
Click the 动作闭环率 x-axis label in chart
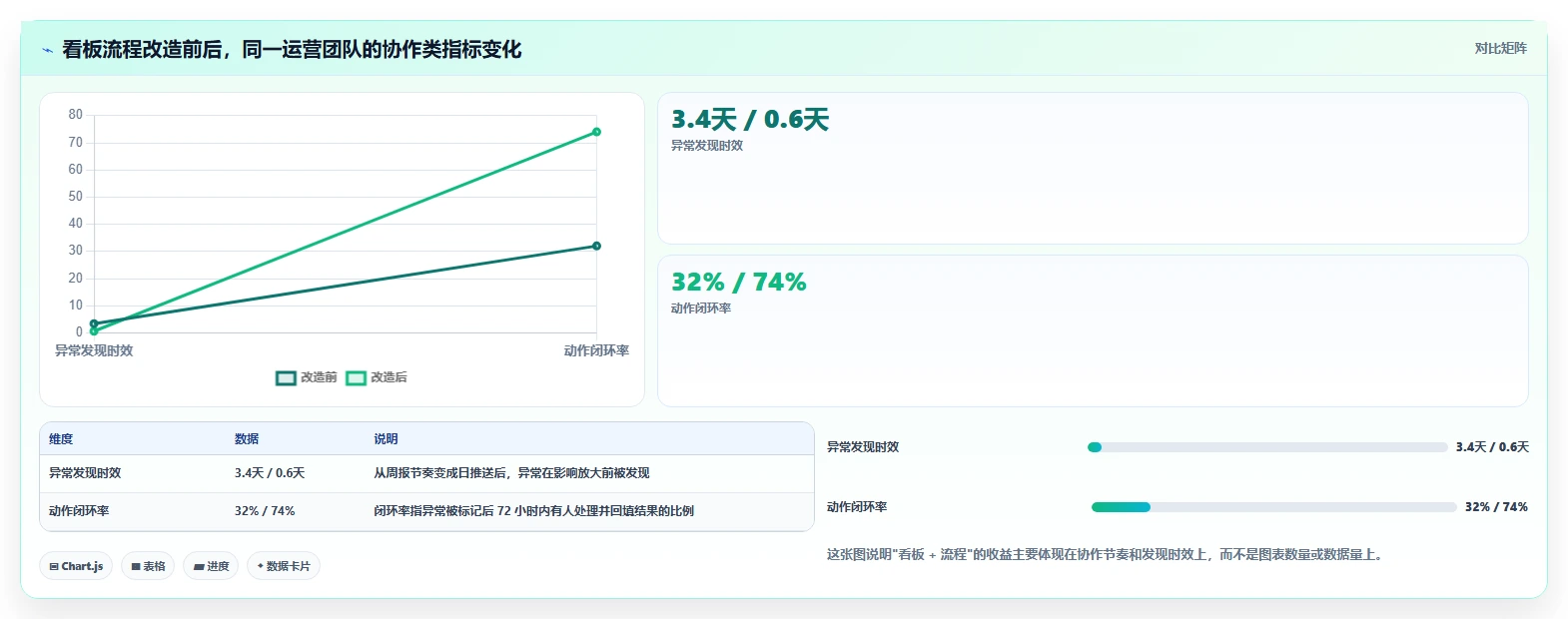coord(596,350)
